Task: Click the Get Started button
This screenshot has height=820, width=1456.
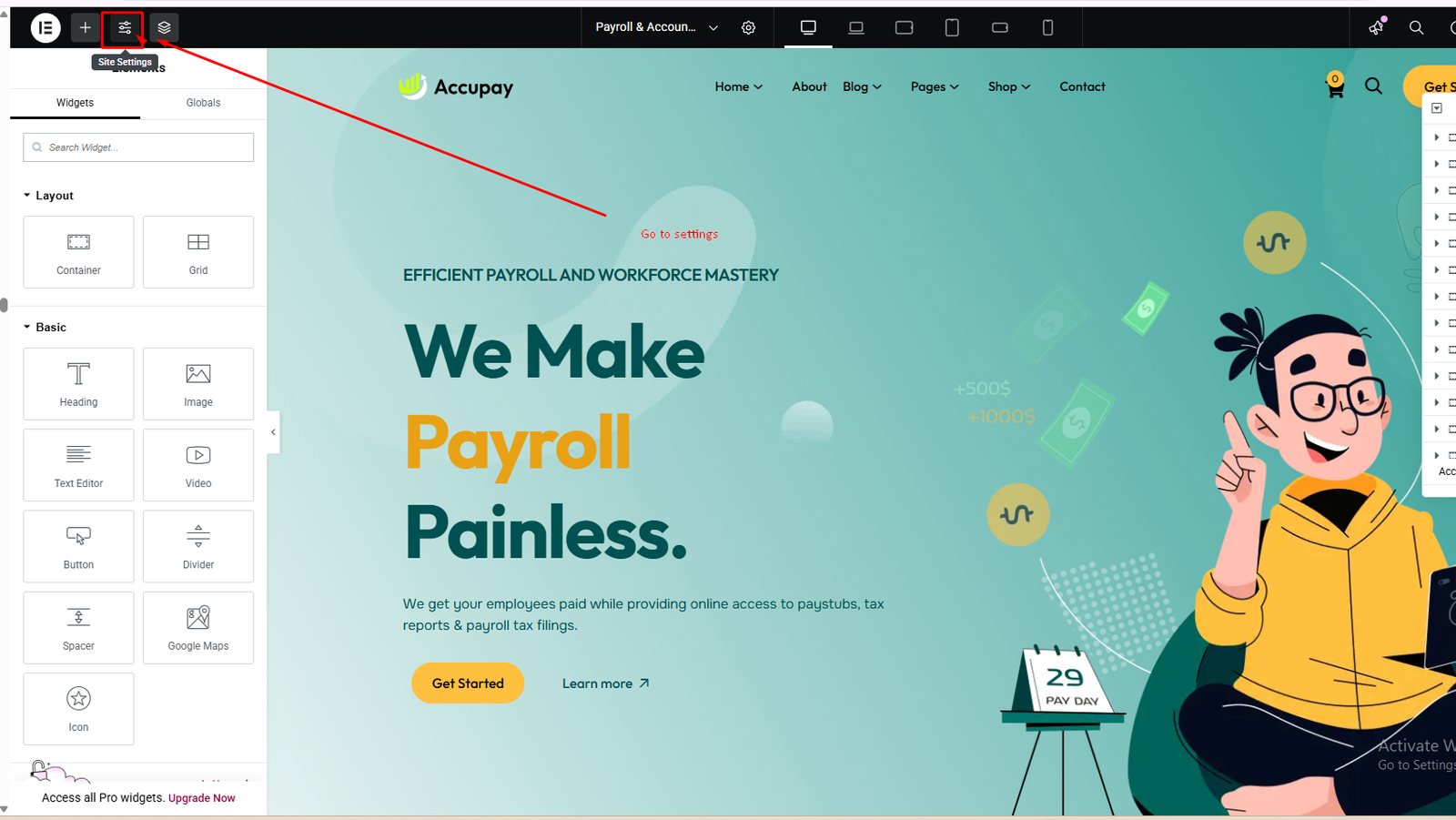Action: pos(468,683)
